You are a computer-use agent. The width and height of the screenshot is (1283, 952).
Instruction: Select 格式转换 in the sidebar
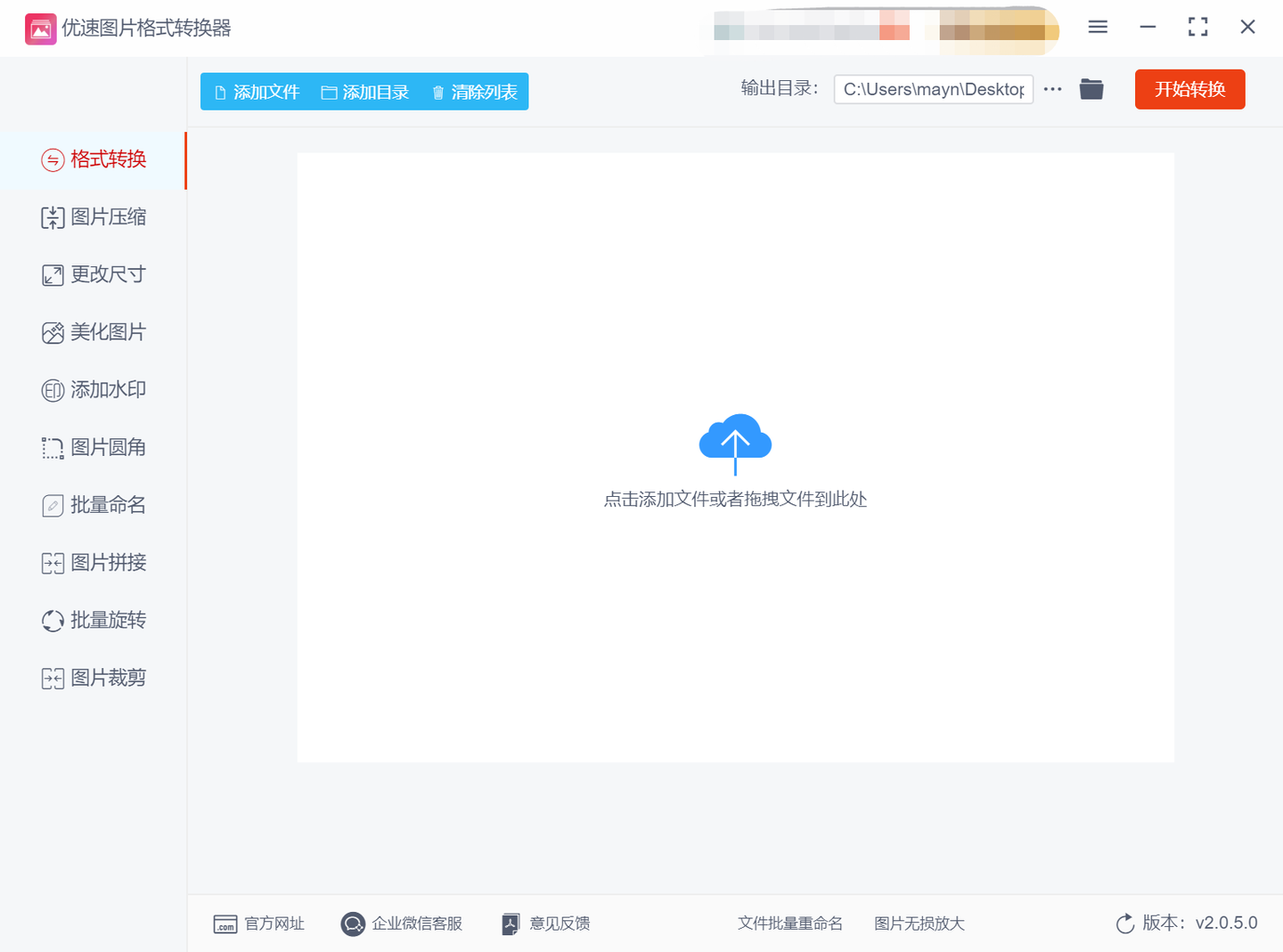93,160
